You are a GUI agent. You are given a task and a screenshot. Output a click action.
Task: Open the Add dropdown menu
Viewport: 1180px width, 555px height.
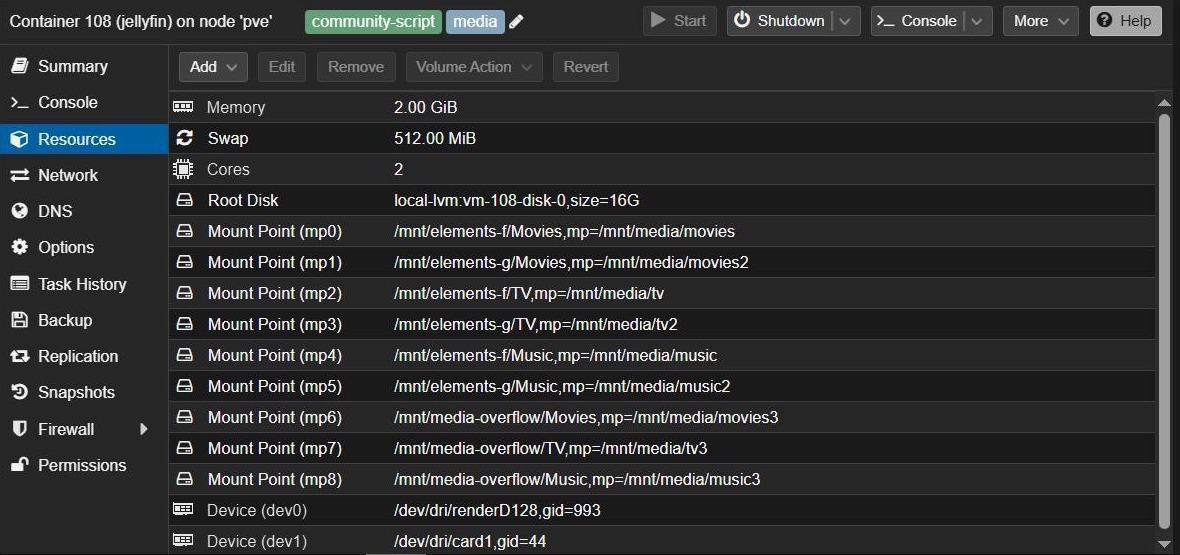click(214, 67)
